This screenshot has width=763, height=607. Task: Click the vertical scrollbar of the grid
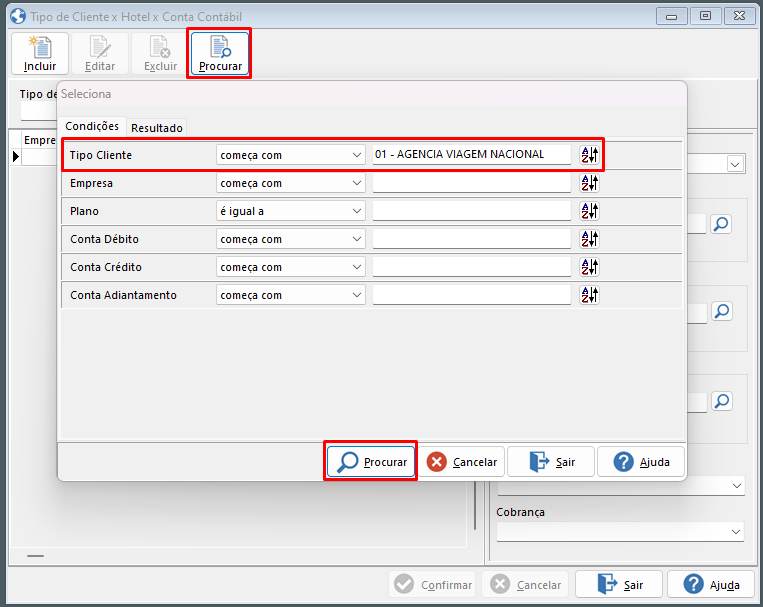pos(475,506)
